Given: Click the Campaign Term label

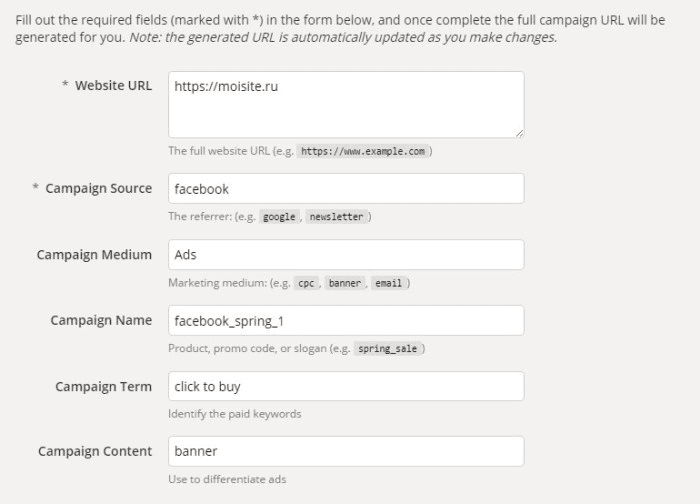Looking at the screenshot, I should [104, 386].
